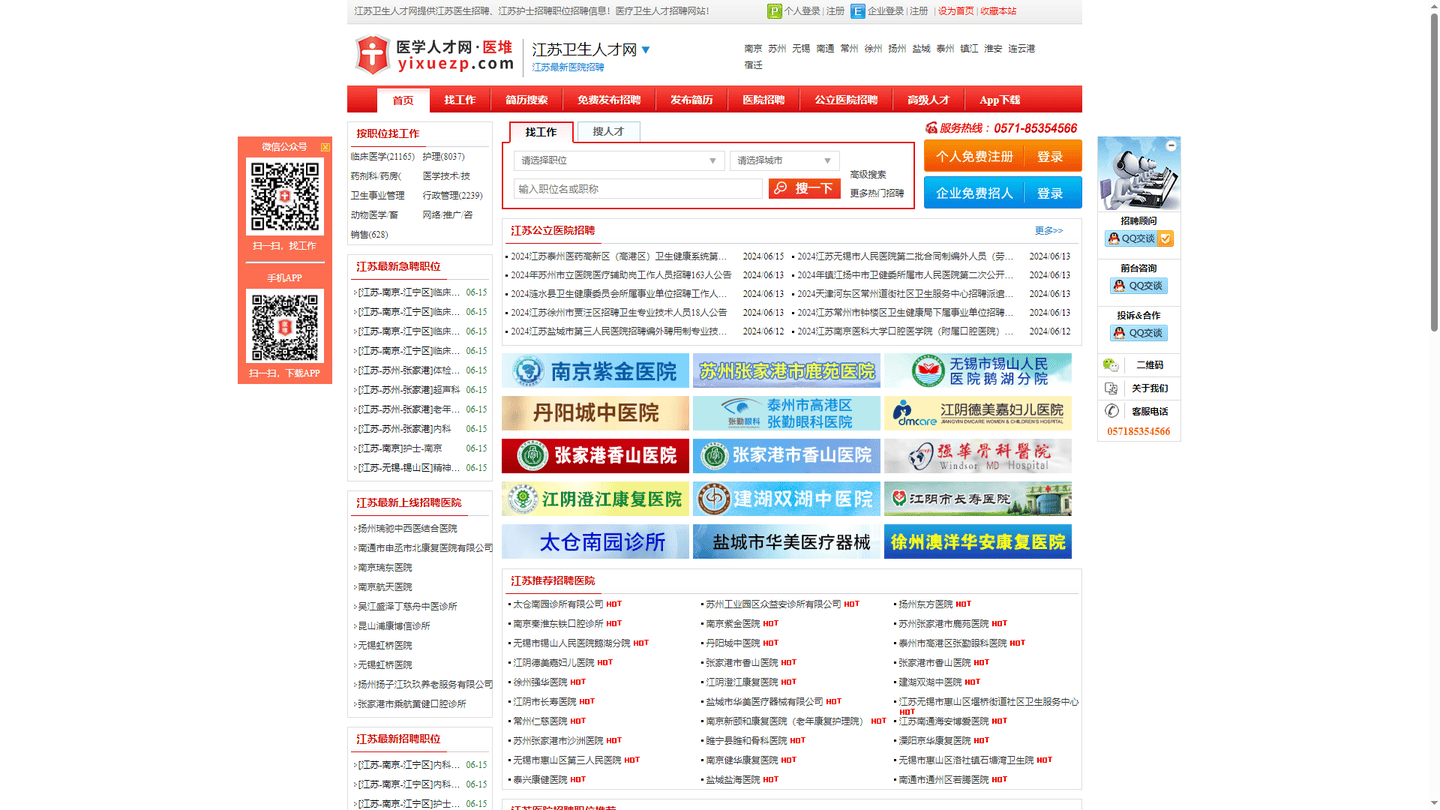Open the 行政管理(2239) category
The width and height of the screenshot is (1440, 810).
point(453,196)
